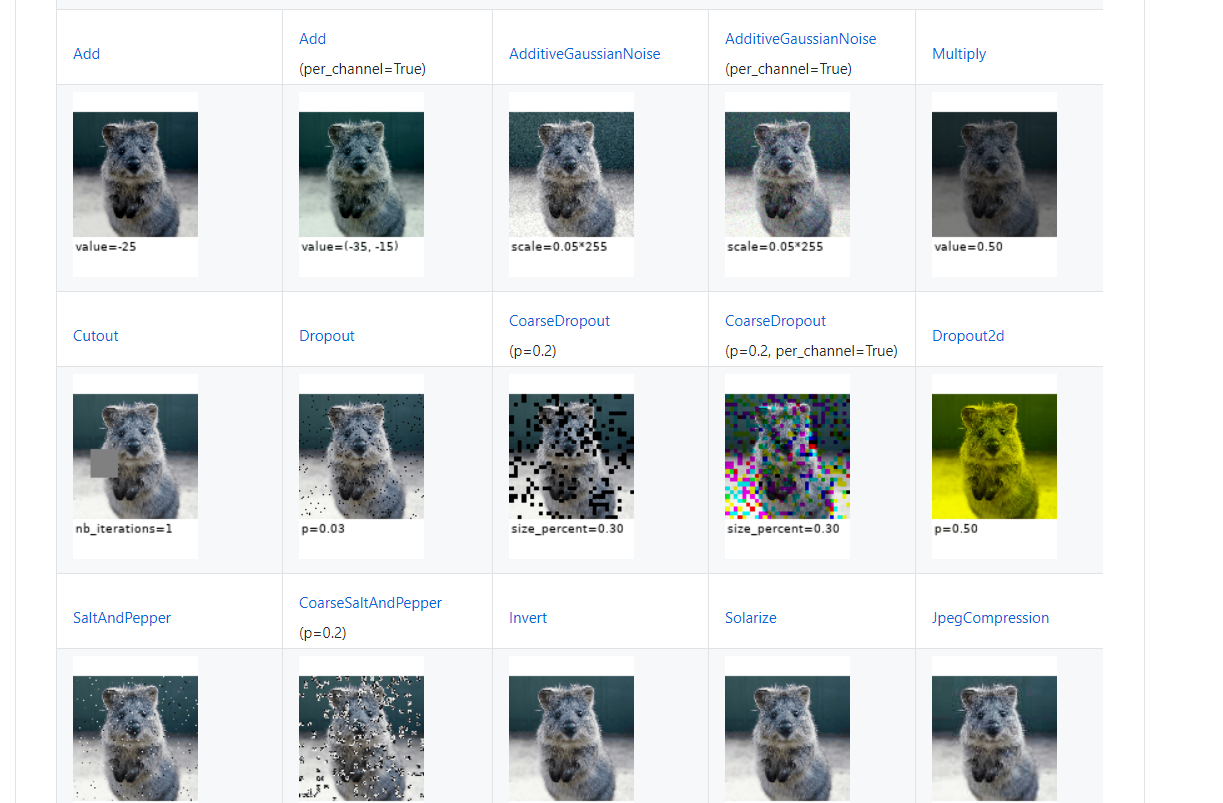This screenshot has width=1223, height=803.
Task: Click the SaltAndPepper example image
Action: [135, 730]
